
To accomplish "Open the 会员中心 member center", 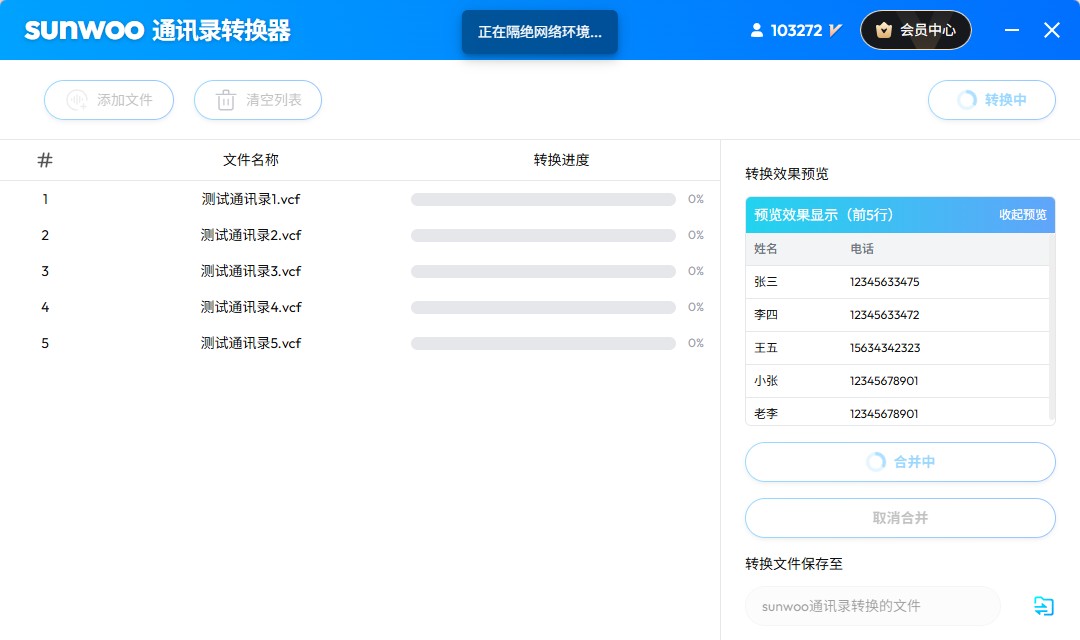I will coord(916,30).
